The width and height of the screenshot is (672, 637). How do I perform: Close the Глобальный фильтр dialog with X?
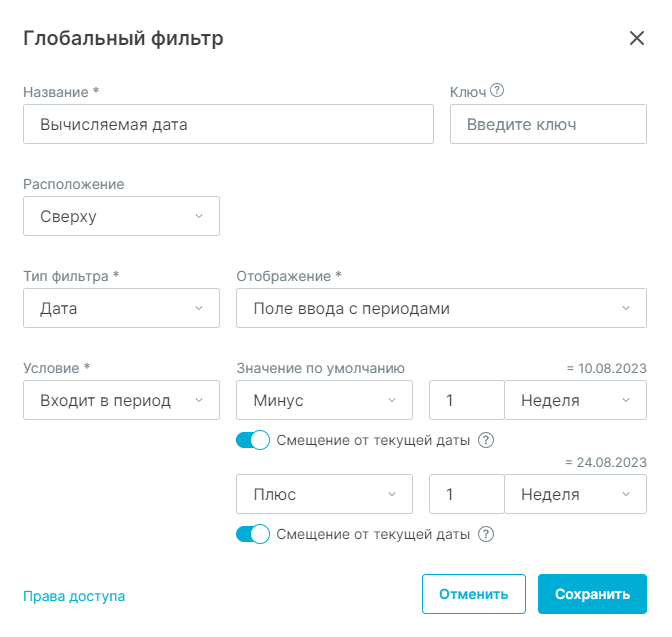point(637,38)
